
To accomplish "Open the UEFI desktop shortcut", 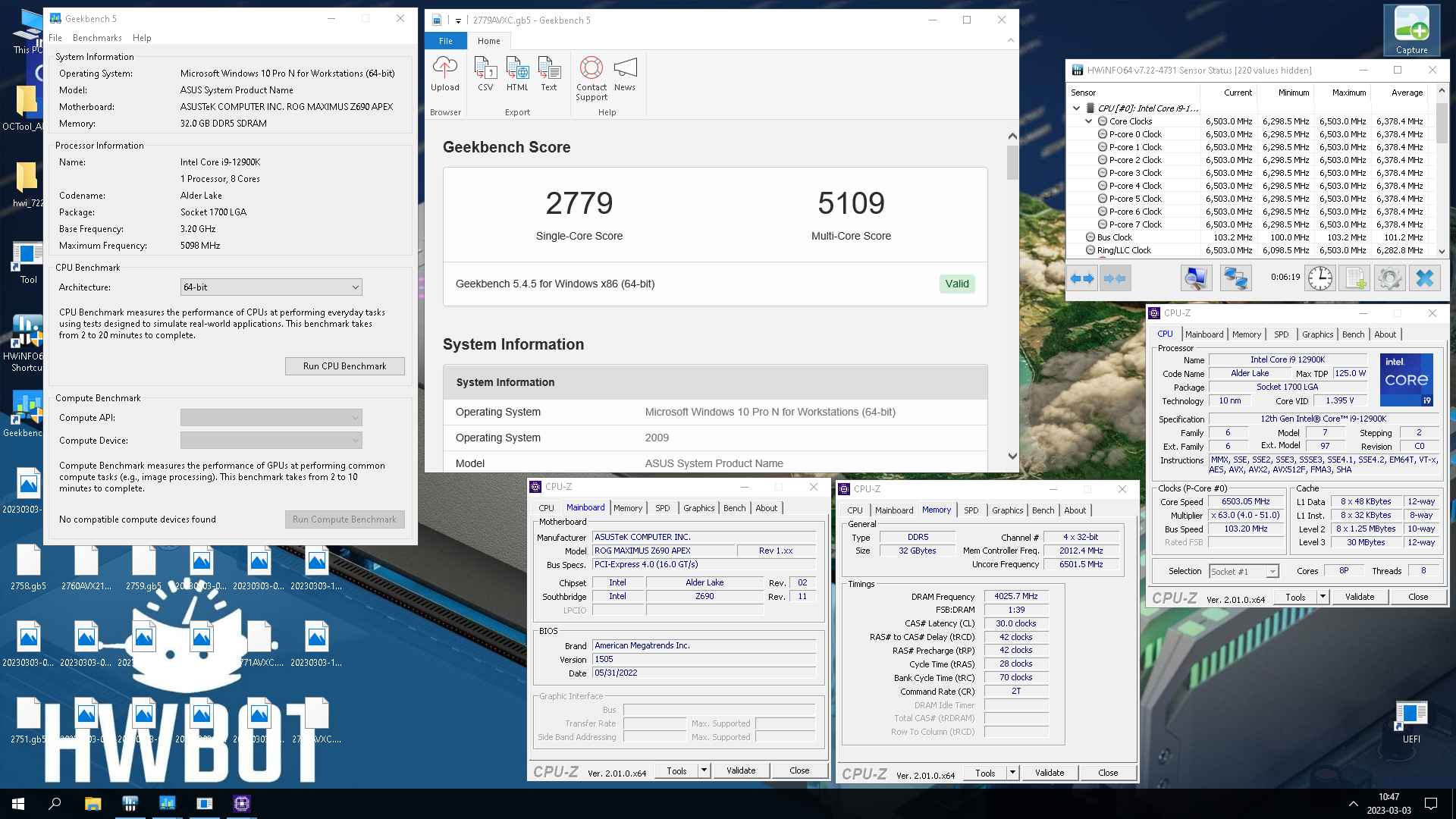I will [1411, 721].
